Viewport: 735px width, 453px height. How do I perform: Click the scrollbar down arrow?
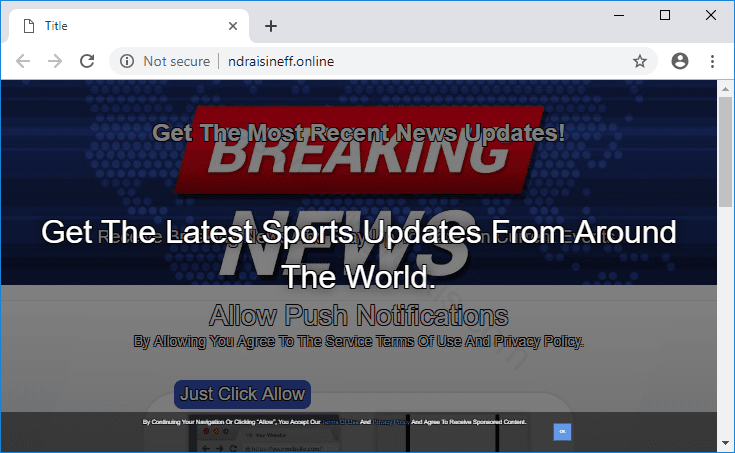tap(726, 444)
